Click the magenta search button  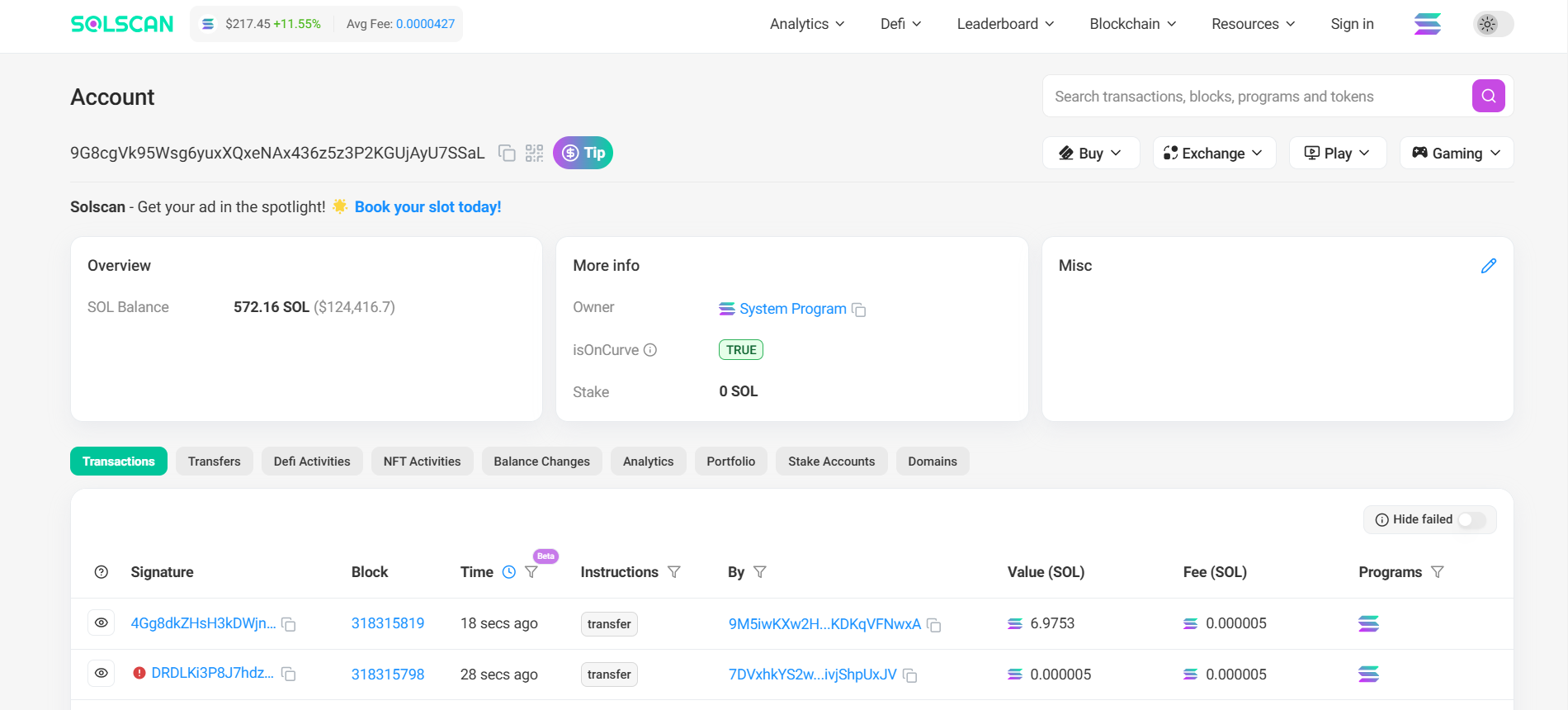[1488, 96]
